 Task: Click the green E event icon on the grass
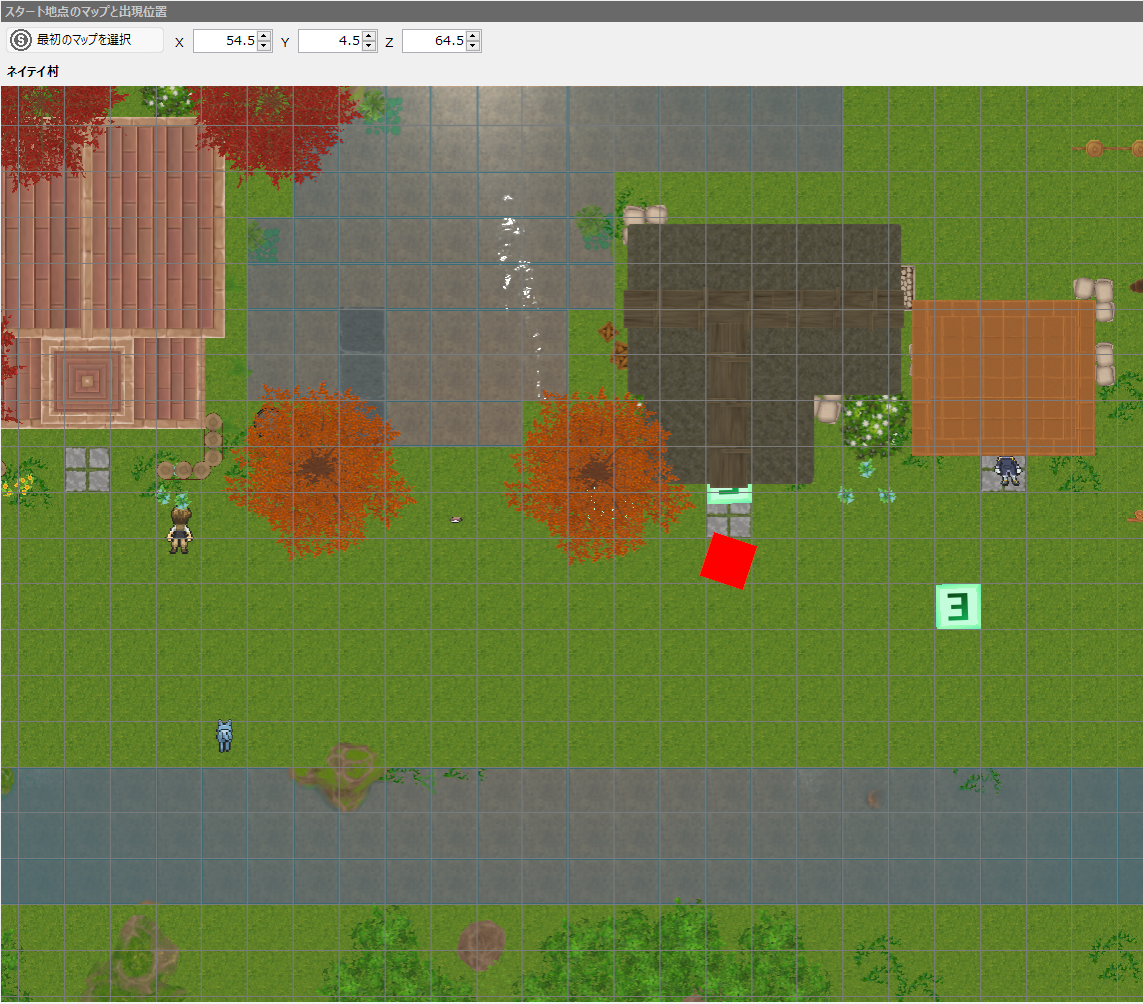[x=958, y=606]
